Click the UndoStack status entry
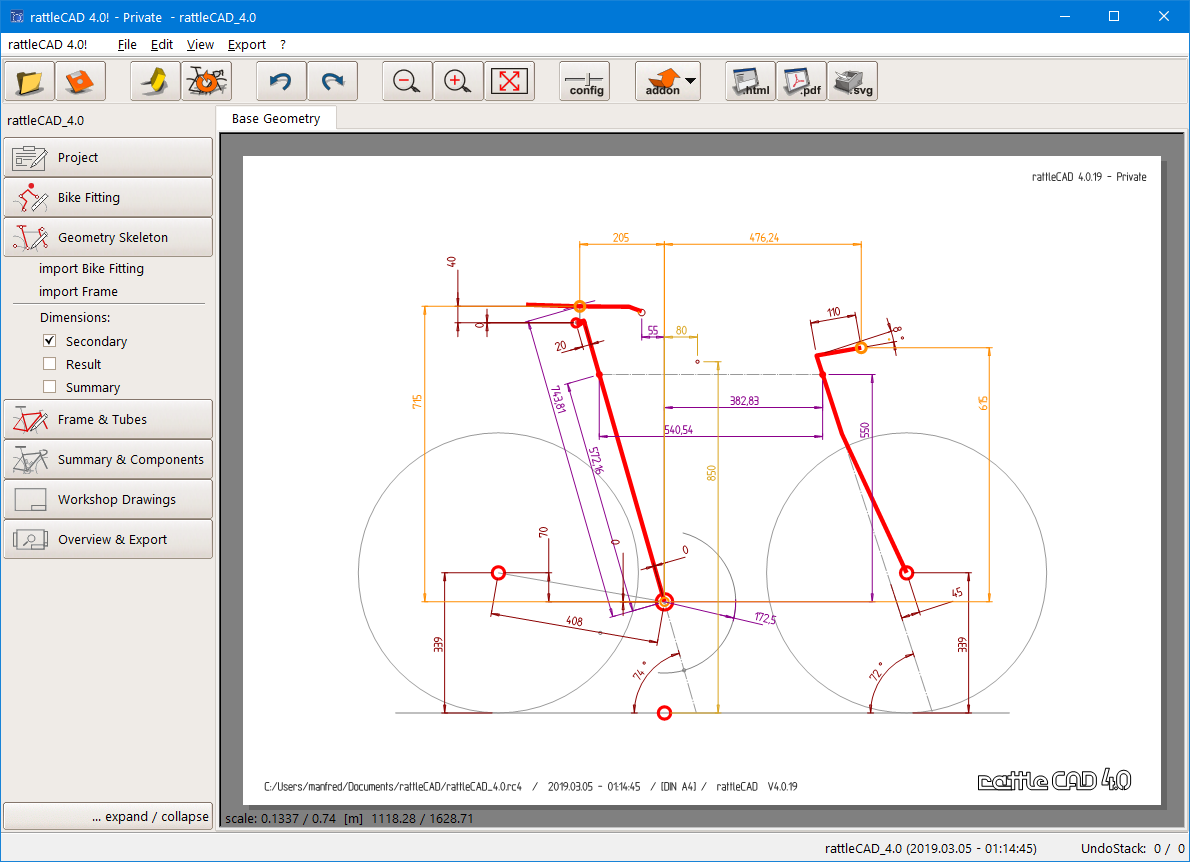 point(1132,848)
